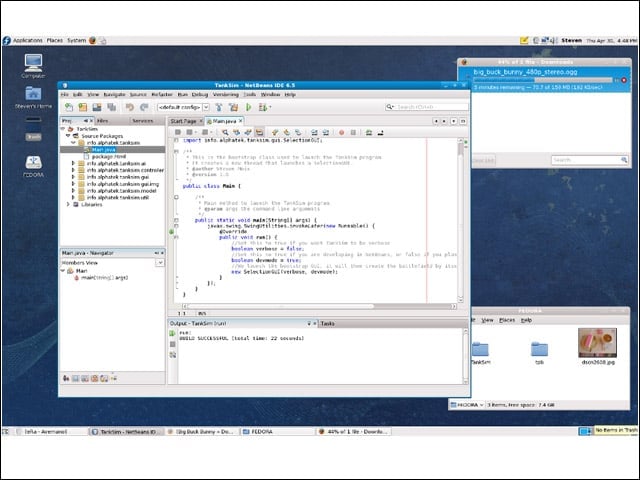Click the first Navigator filter icon

pyautogui.click(x=66, y=378)
